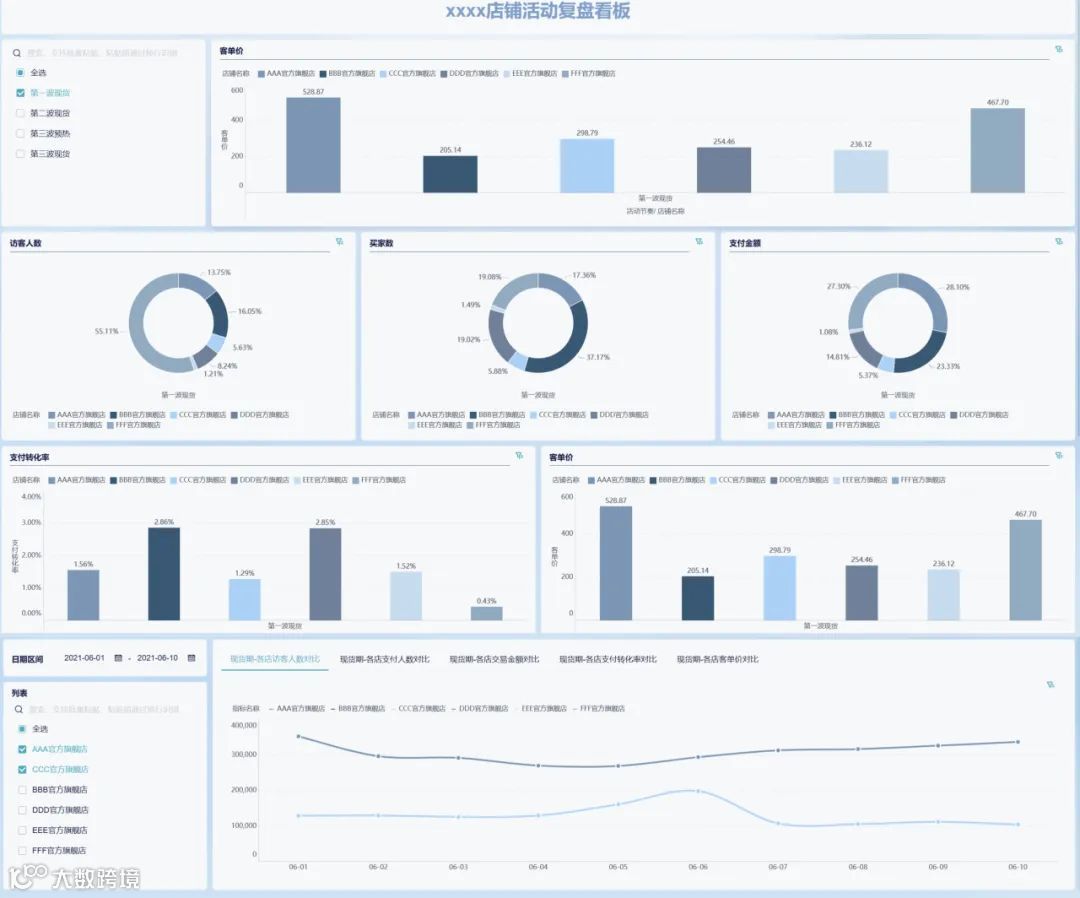Switch to the 现货期-各店支付人数对比 tab
The width and height of the screenshot is (1080, 898).
click(x=384, y=659)
